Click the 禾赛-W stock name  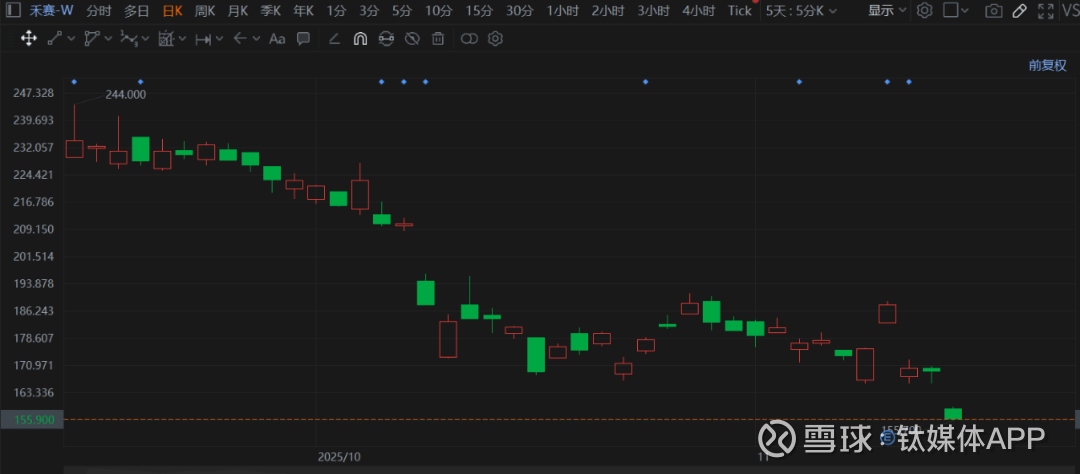point(51,10)
